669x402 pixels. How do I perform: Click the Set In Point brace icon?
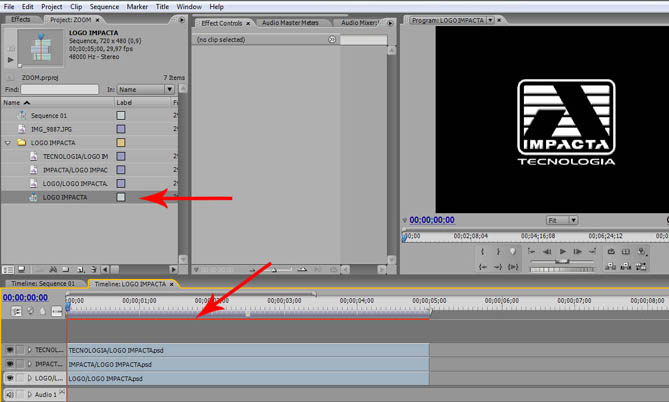click(x=483, y=252)
